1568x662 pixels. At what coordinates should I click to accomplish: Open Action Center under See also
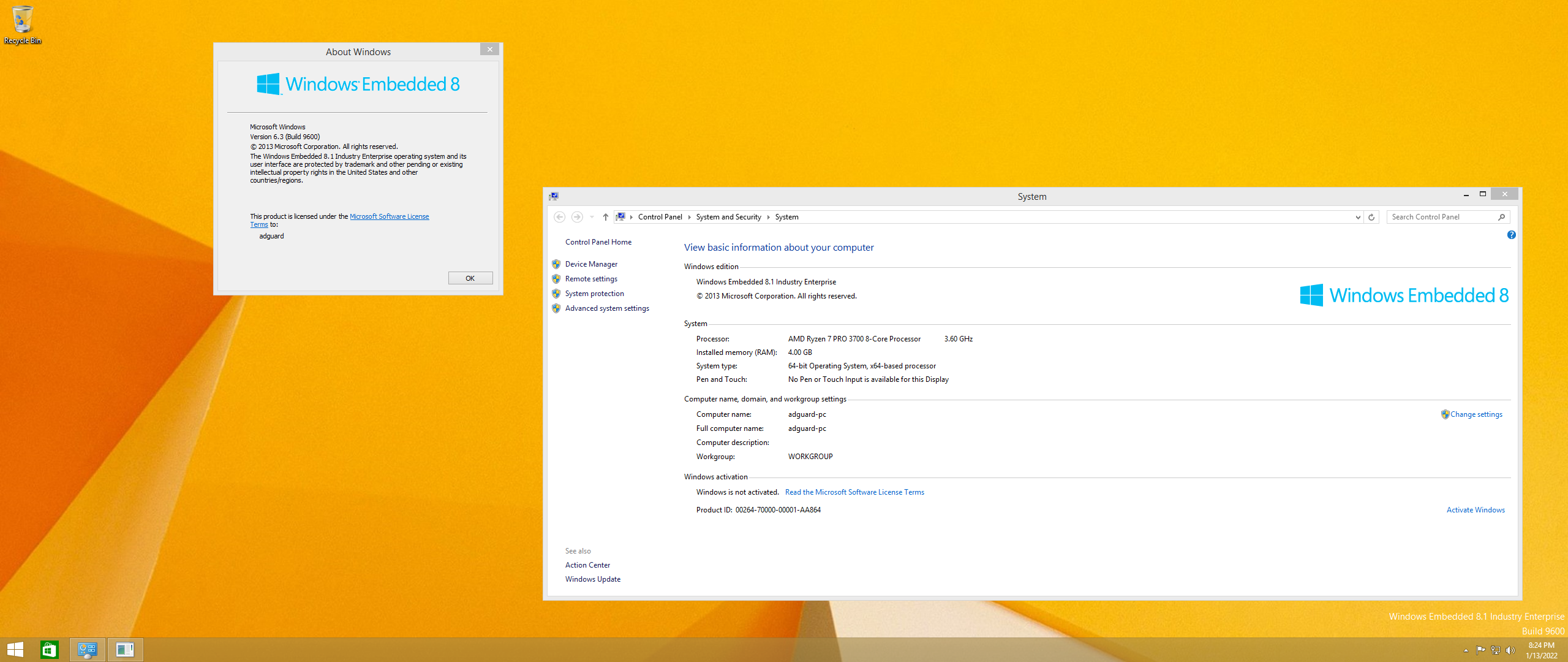[x=587, y=565]
